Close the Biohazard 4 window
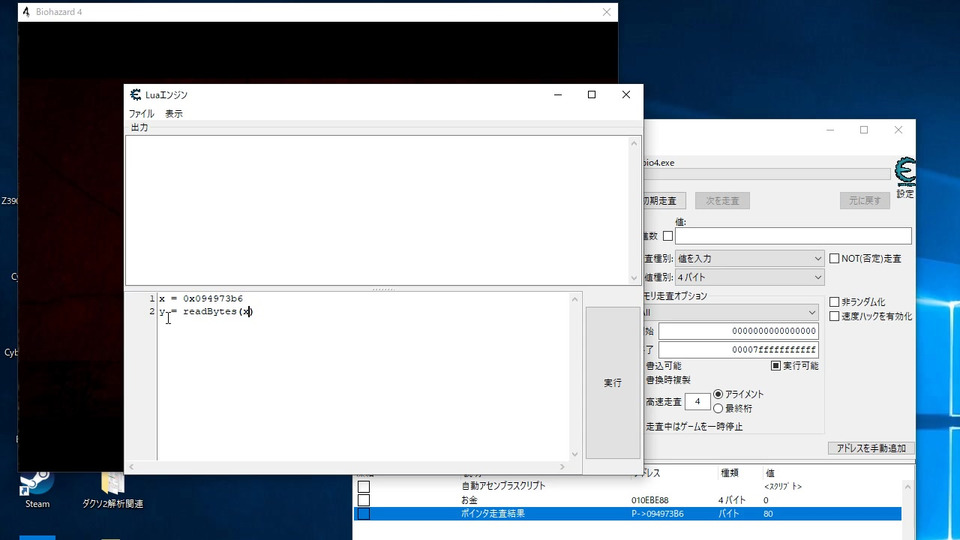 tap(606, 12)
